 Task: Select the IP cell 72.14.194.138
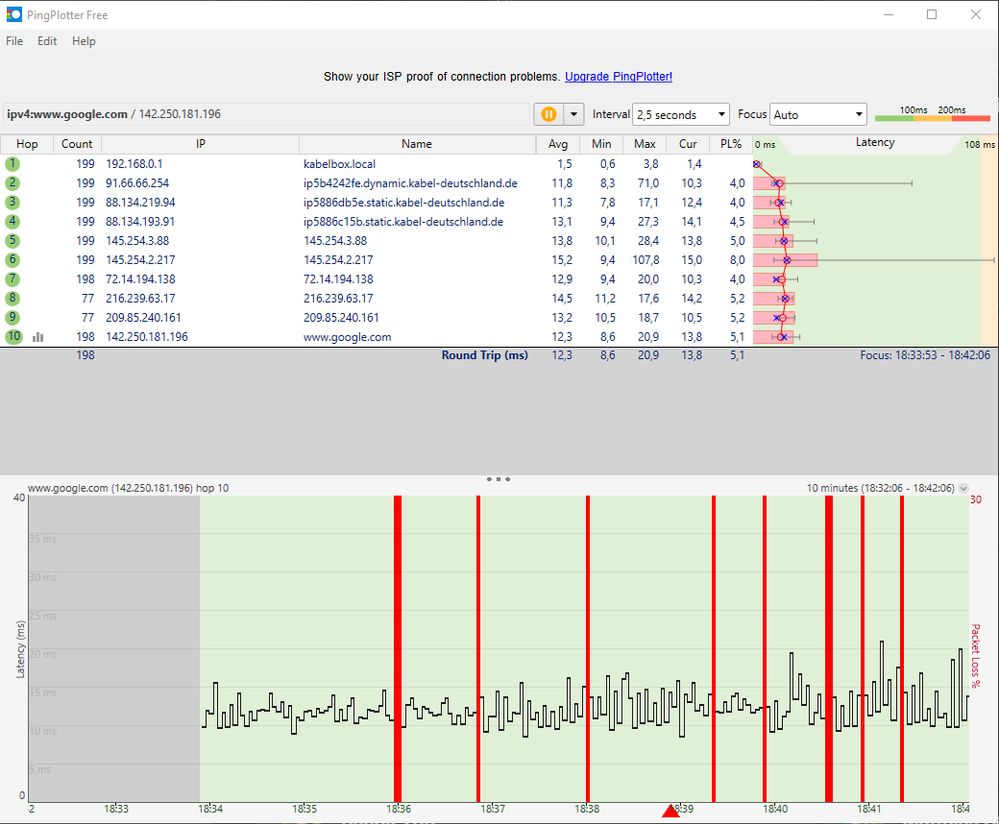pyautogui.click(x=141, y=278)
